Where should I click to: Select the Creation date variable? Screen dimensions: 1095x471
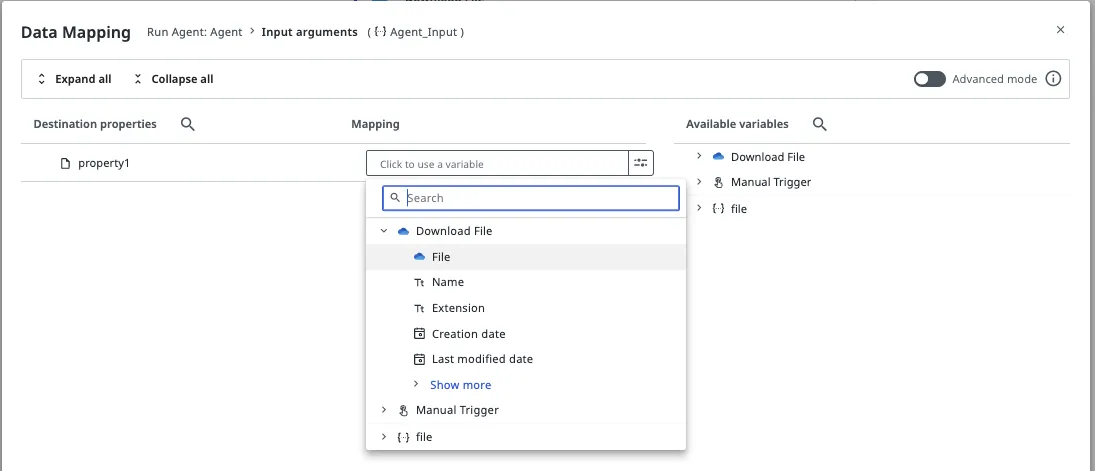coord(468,334)
